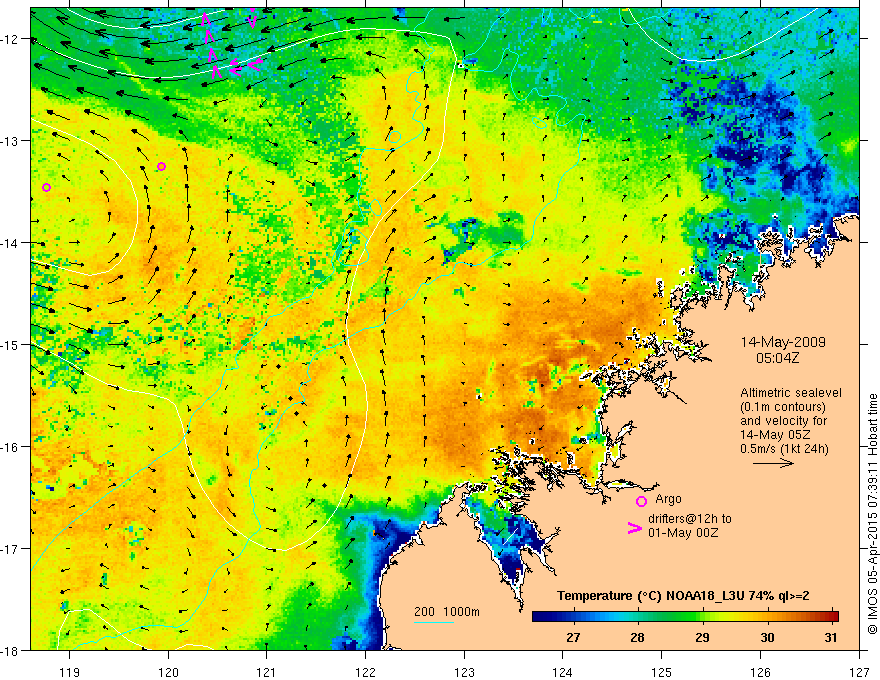
Task: Click the 'Altimetric sealevel' legend text
Action: [791, 393]
